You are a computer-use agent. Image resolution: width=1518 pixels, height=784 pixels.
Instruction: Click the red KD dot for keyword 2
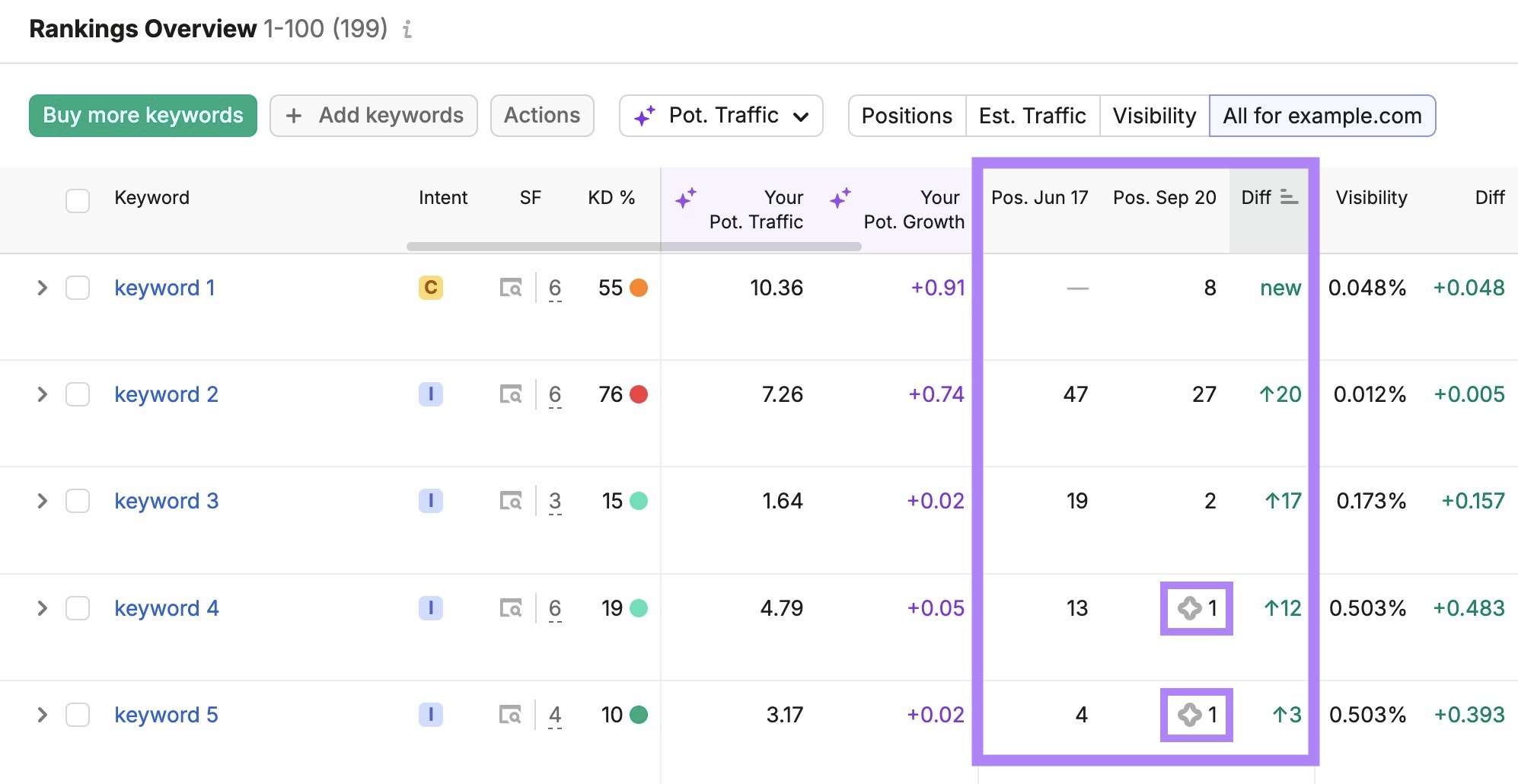[x=639, y=394]
